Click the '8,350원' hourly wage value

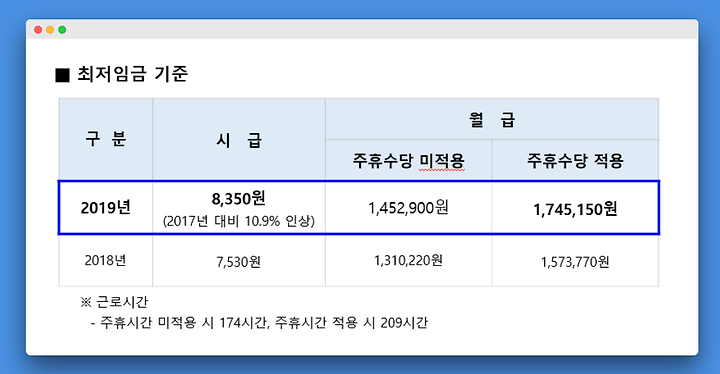pos(238,198)
